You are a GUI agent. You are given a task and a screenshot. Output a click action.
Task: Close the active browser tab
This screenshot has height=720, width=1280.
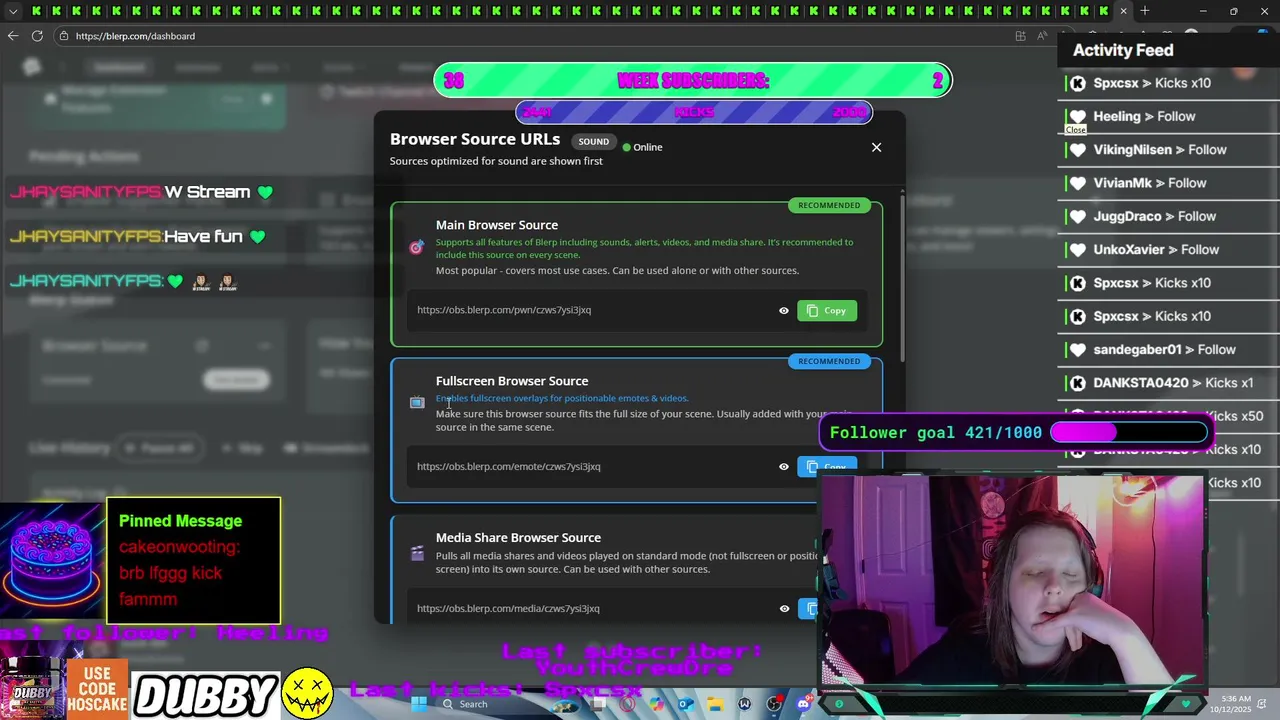(1123, 11)
